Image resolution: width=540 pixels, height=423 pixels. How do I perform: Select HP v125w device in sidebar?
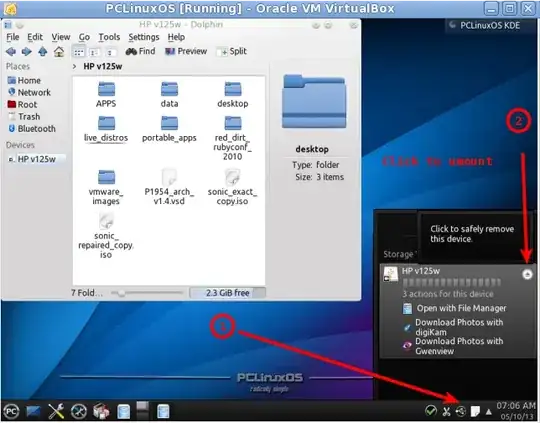[x=36, y=159]
